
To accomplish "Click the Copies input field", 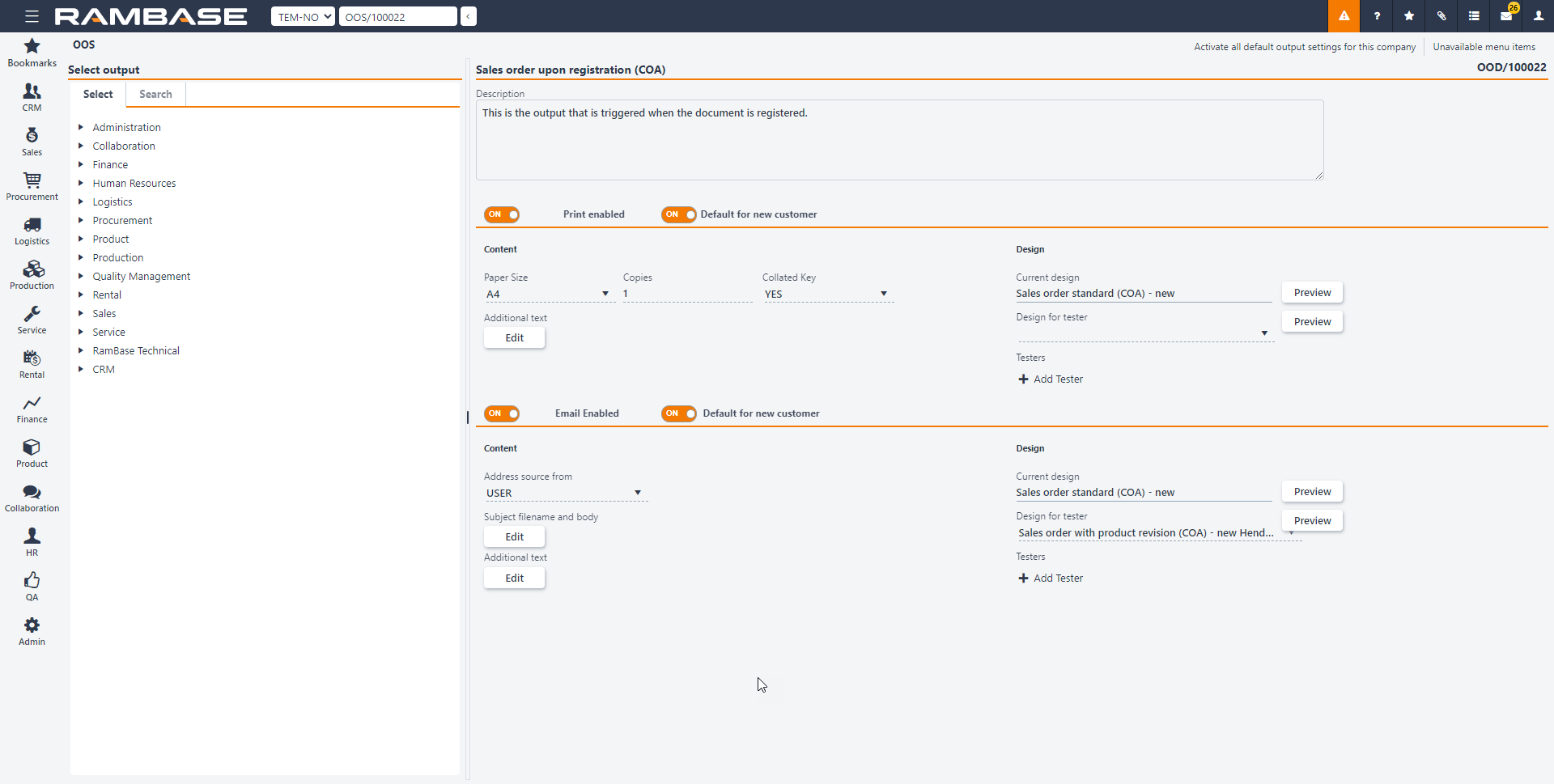I will coord(686,295).
